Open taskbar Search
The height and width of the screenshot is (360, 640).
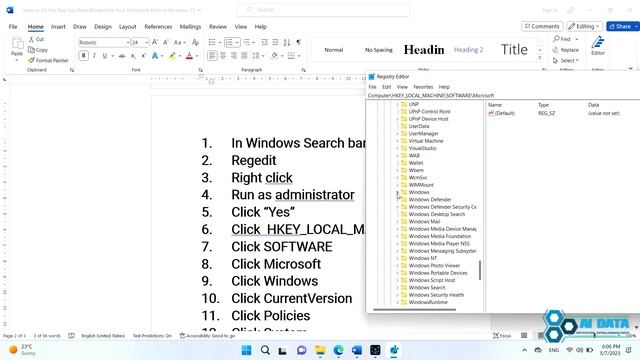[x=265, y=350]
